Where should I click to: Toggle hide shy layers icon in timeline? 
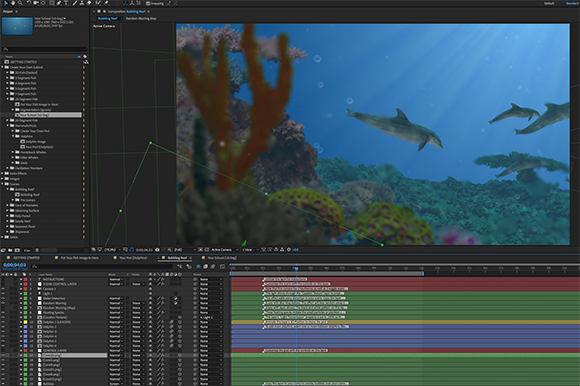click(x=198, y=266)
